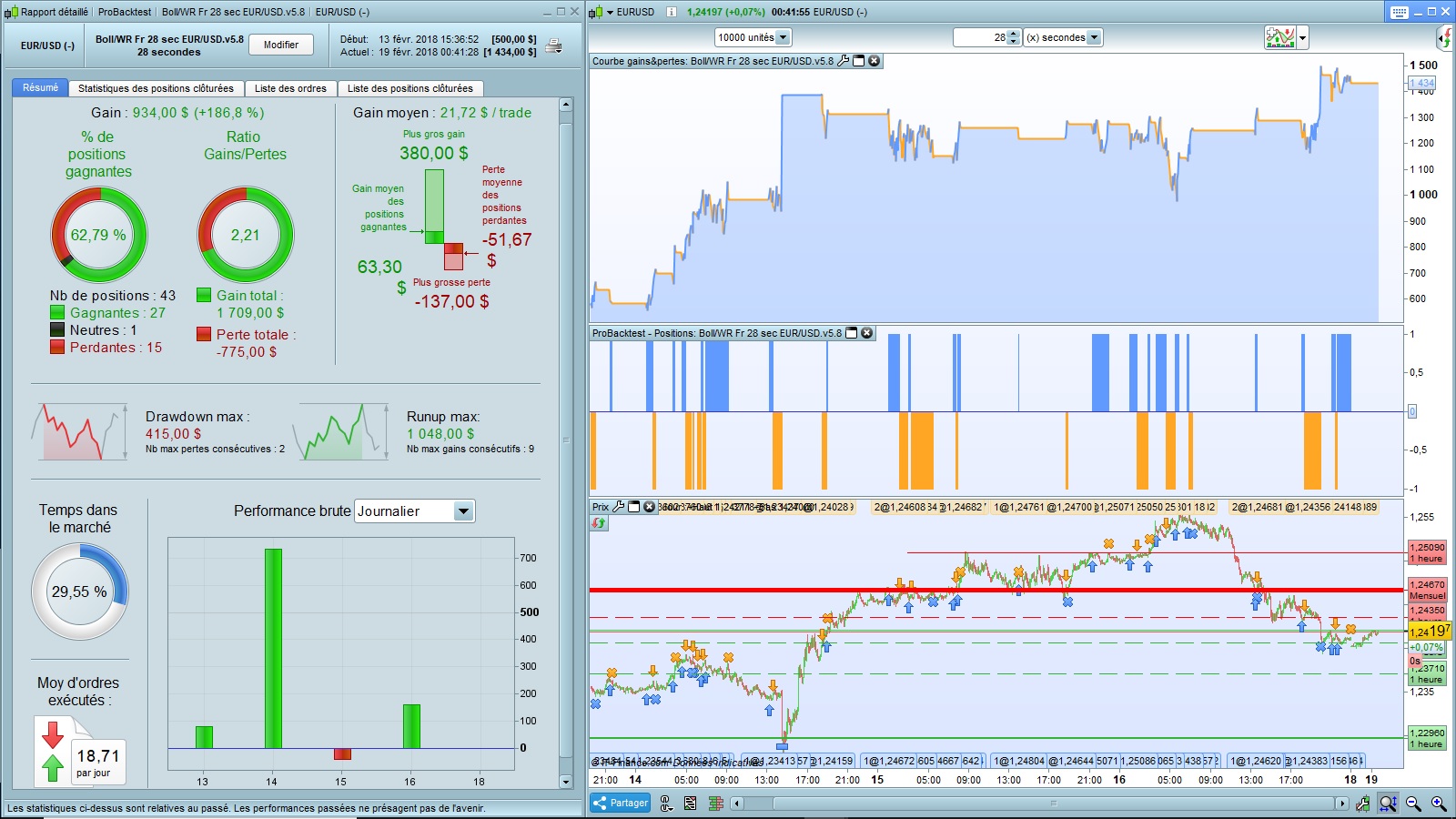Viewport: 1456px width, 819px height.
Task: Open the print report icon beside the dates
Action: coord(553,45)
